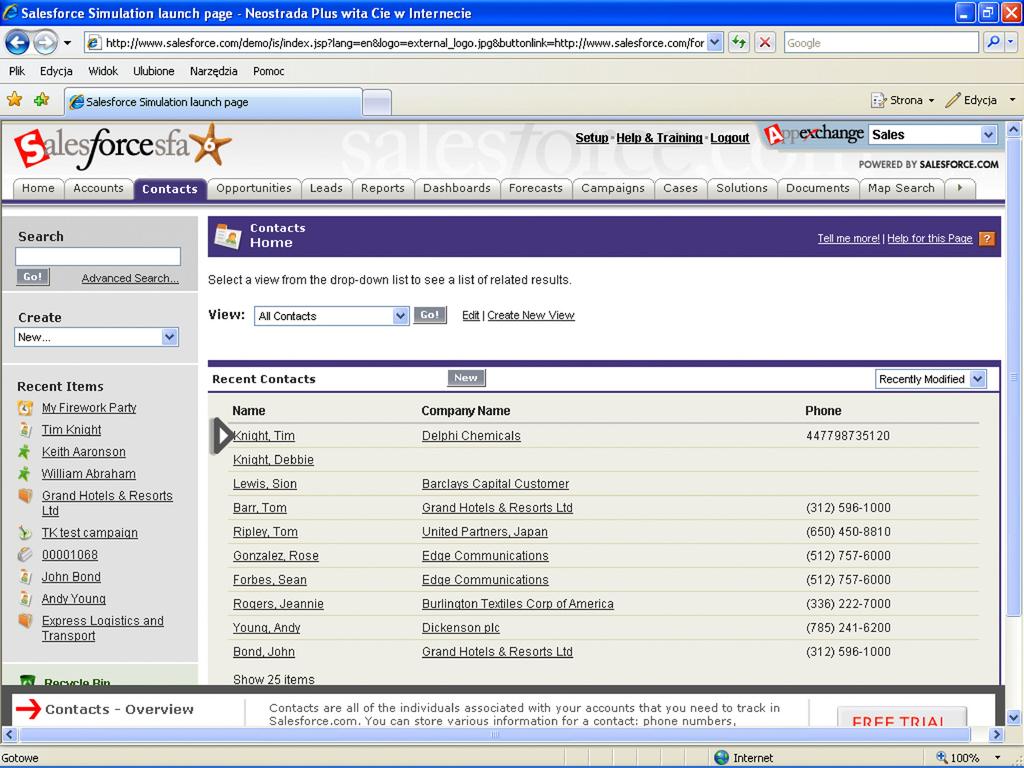Open the Delphi Chemicals company link
Viewport: 1024px width, 768px height.
coord(471,436)
